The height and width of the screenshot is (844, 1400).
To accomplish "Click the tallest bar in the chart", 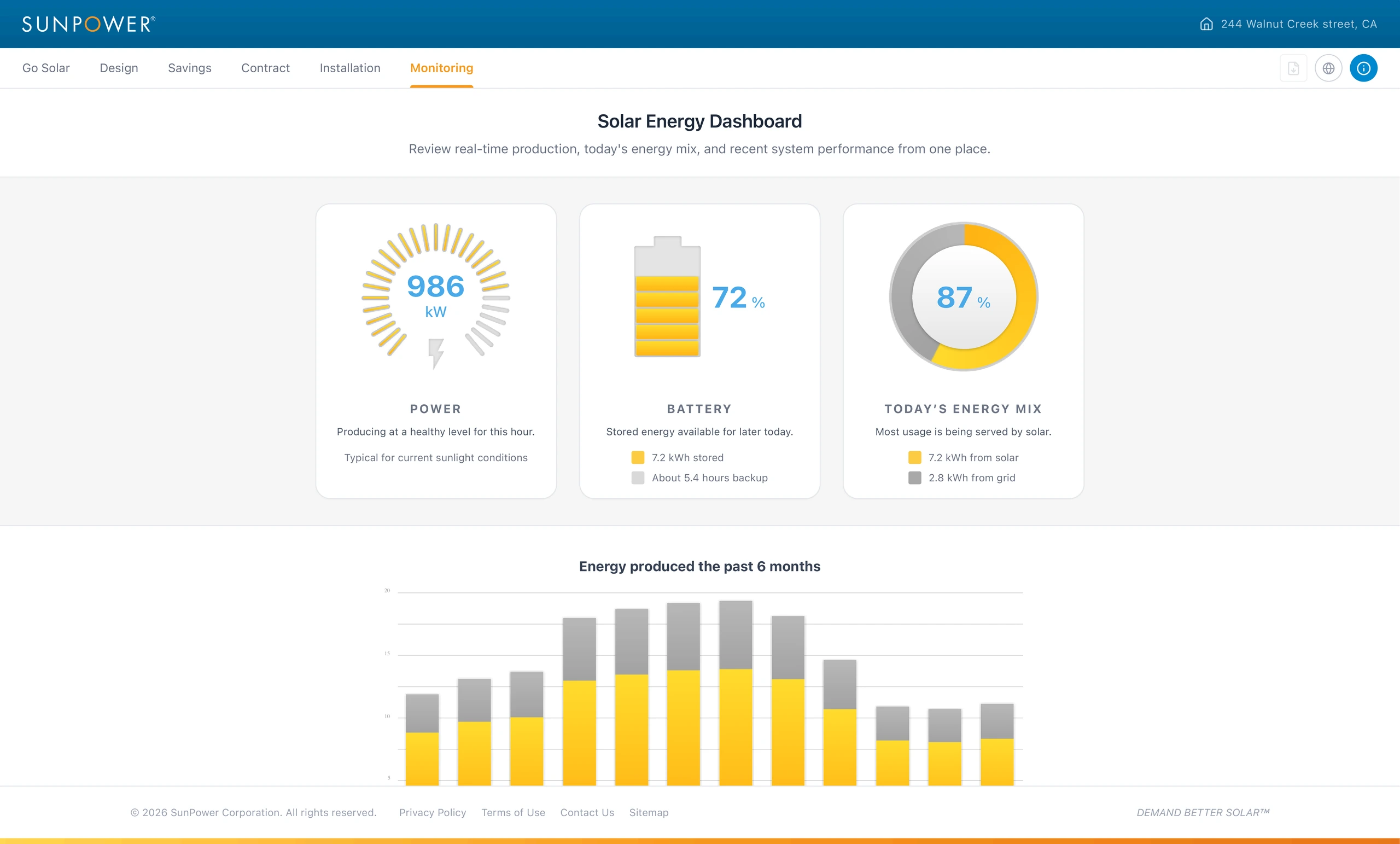I will [736, 693].
